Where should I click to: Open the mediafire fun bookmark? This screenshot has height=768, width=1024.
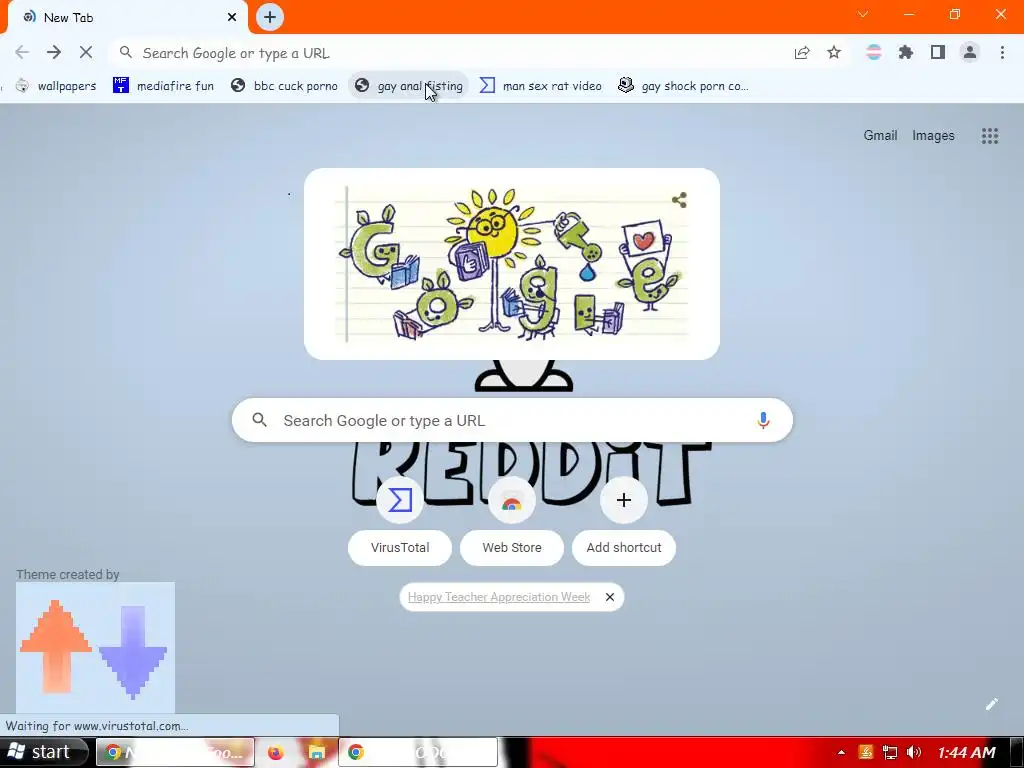164,86
